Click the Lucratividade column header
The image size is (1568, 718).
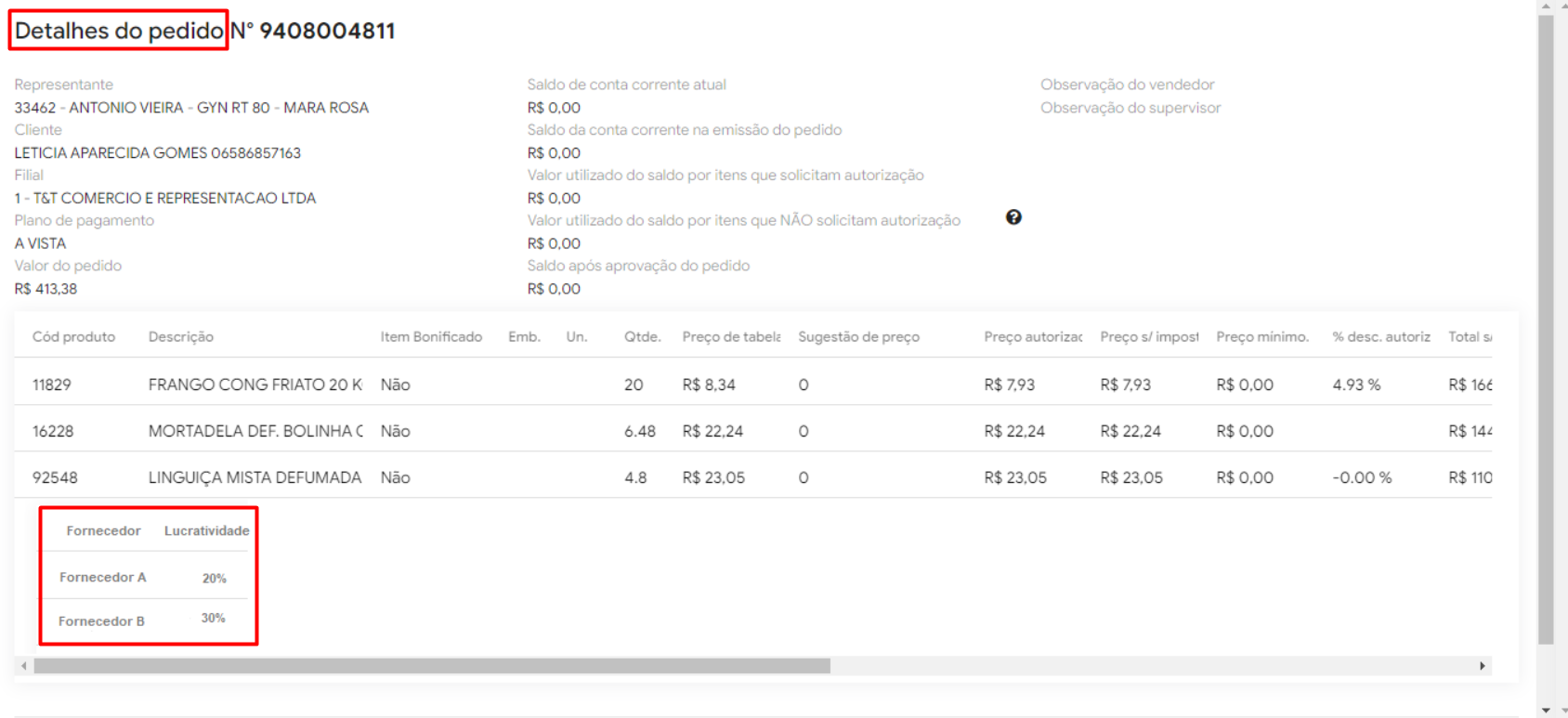pyautogui.click(x=206, y=530)
